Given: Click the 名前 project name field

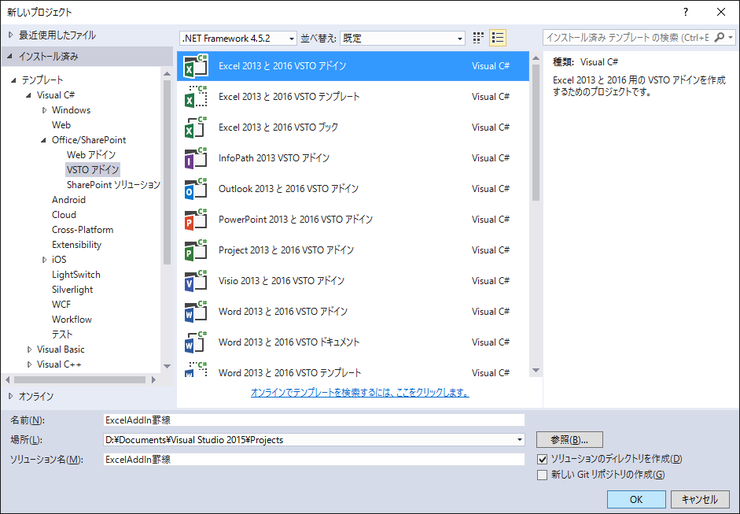Looking at the screenshot, I should [x=314, y=420].
